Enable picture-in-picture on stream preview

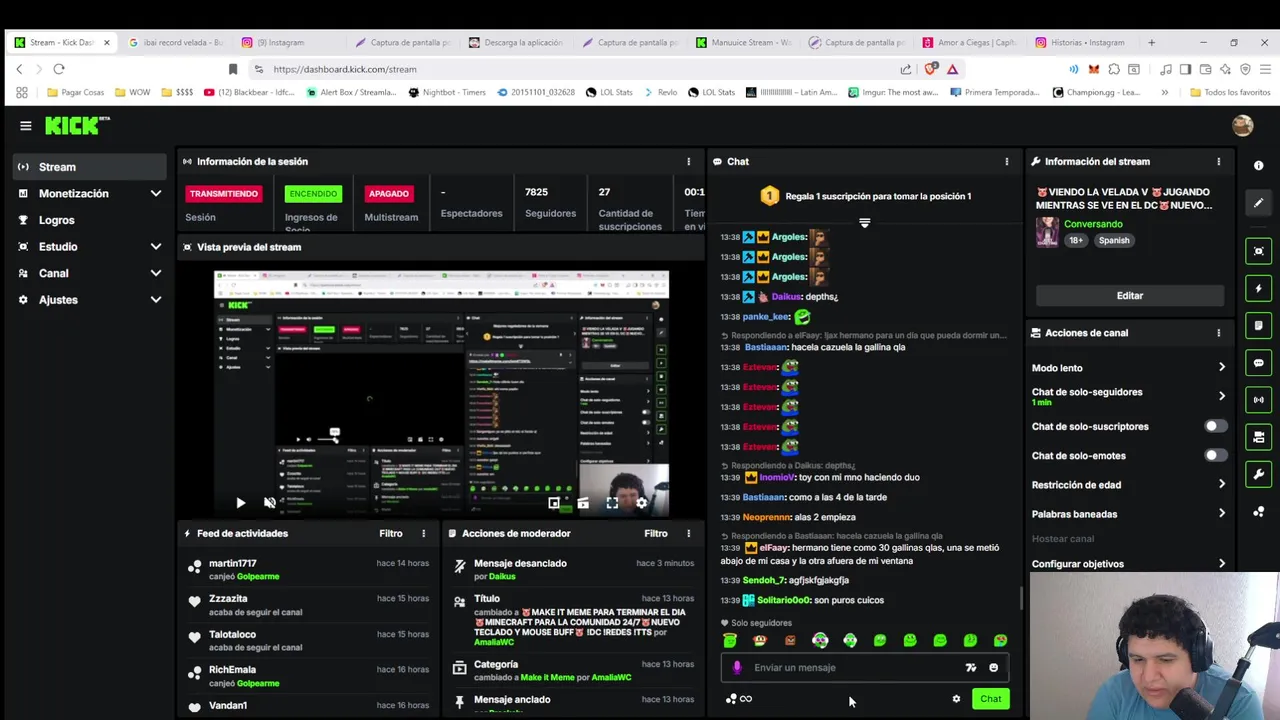554,503
